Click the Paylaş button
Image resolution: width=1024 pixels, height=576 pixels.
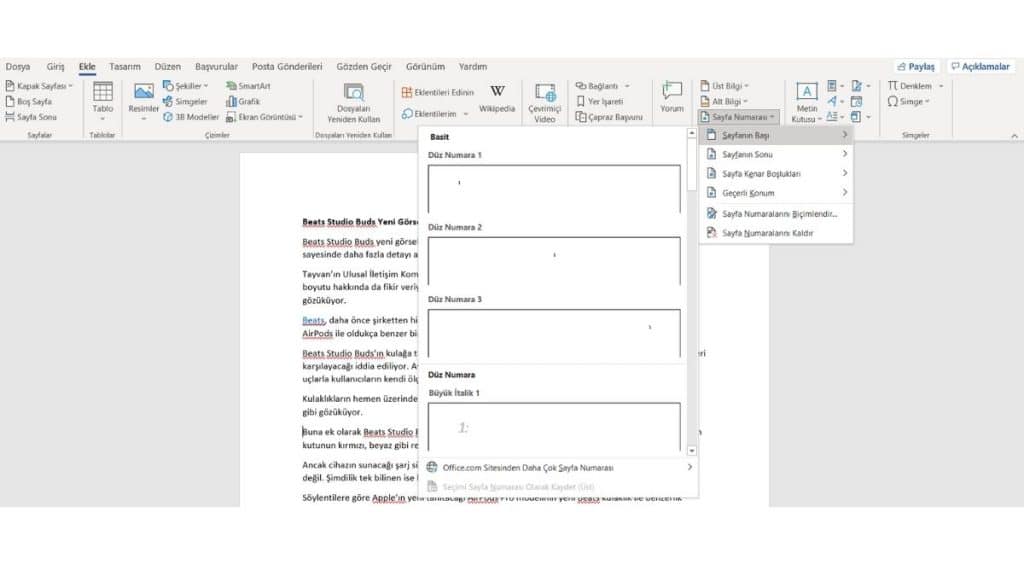[915, 65]
